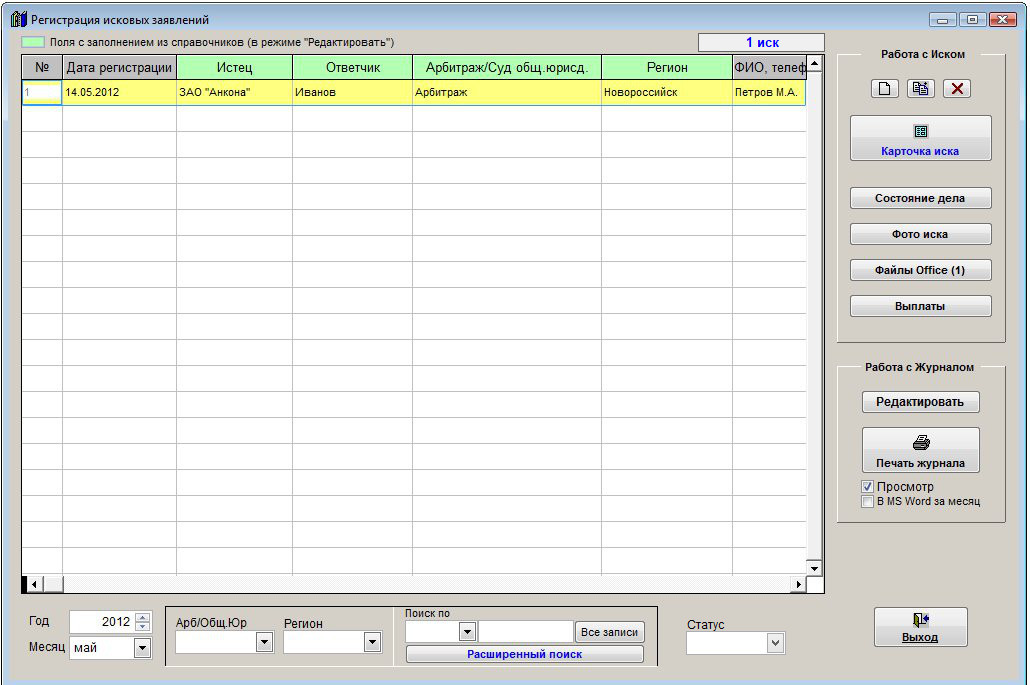Screen dimensions: 1030x685
Task: Click the copy claim icon
Action: (x=921, y=89)
